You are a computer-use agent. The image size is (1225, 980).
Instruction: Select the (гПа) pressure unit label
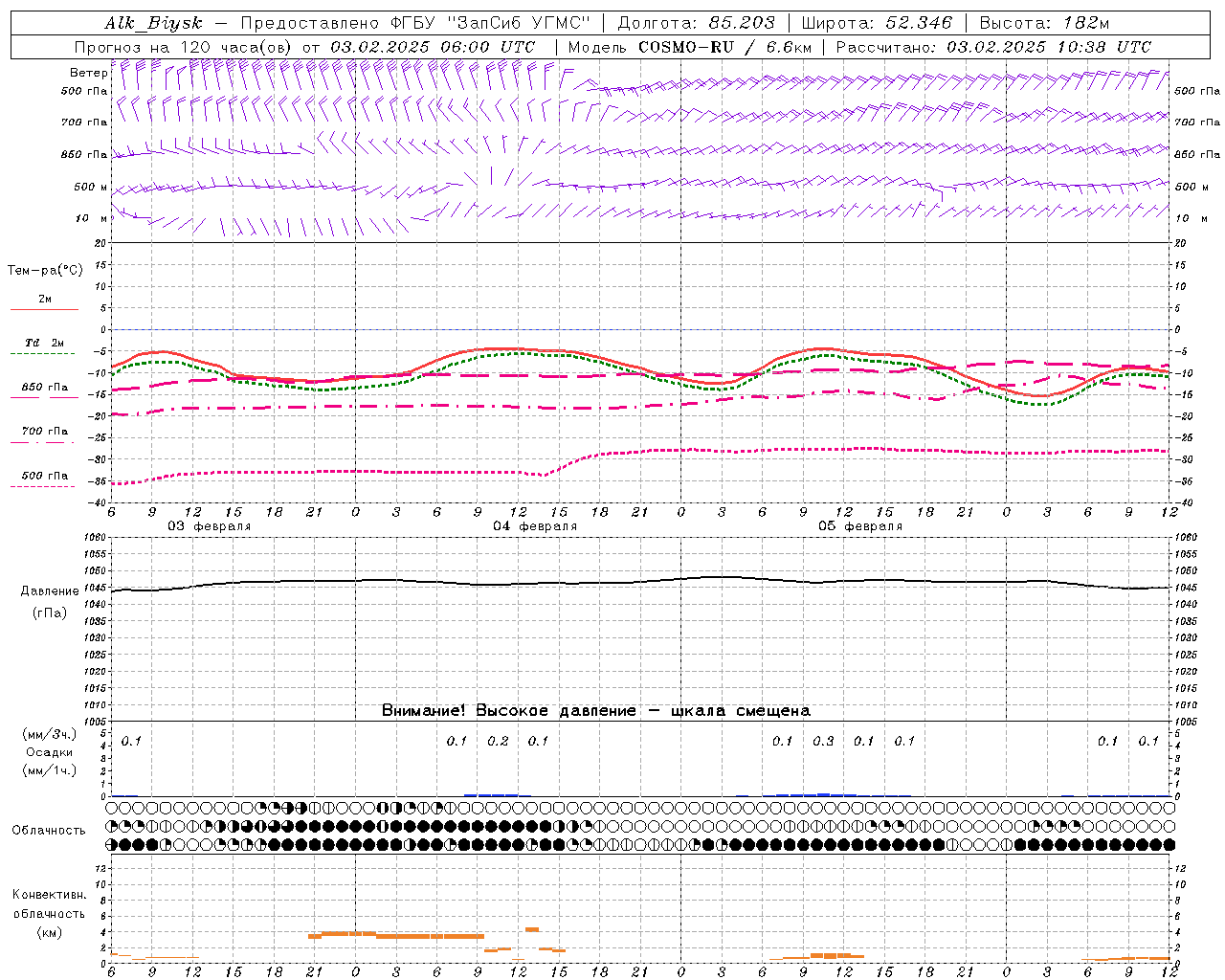[50, 613]
